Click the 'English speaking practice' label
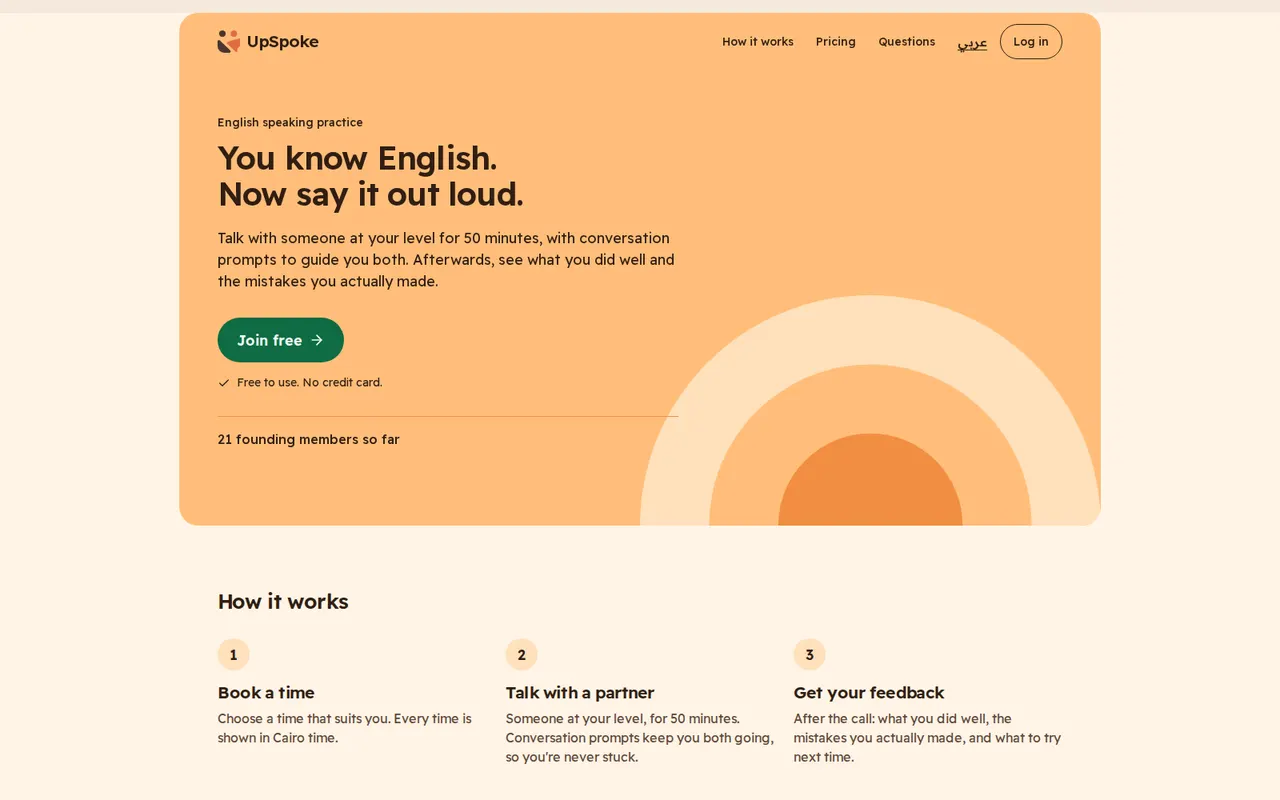This screenshot has width=1280, height=800. click(290, 122)
